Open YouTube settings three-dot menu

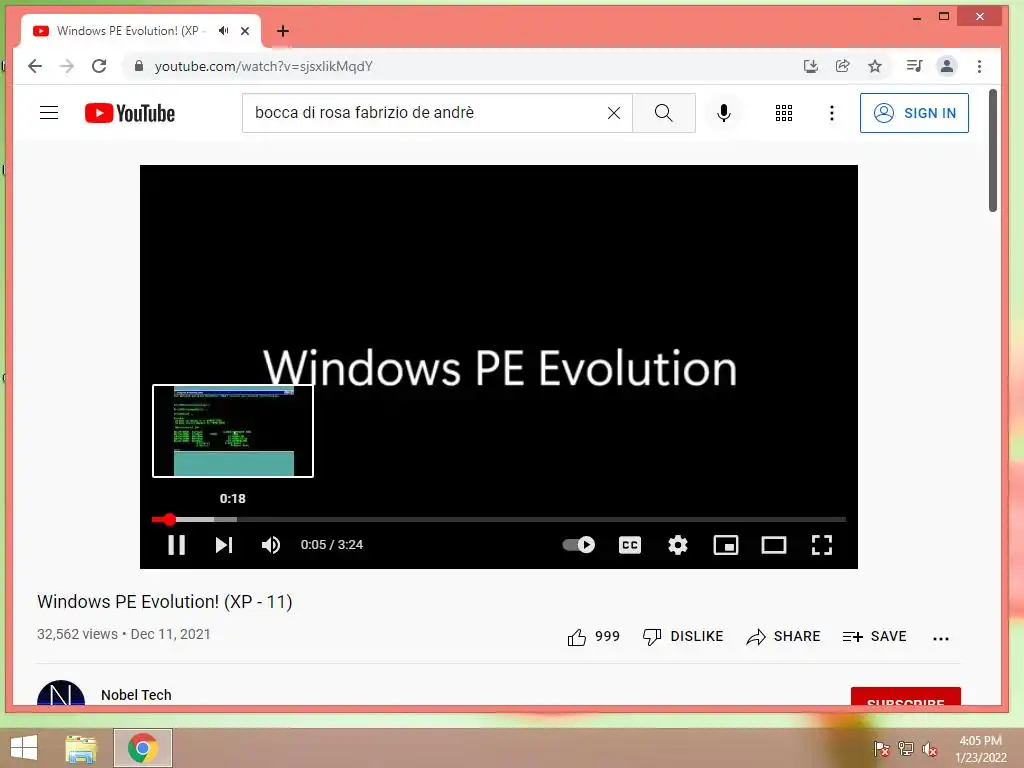pos(831,113)
